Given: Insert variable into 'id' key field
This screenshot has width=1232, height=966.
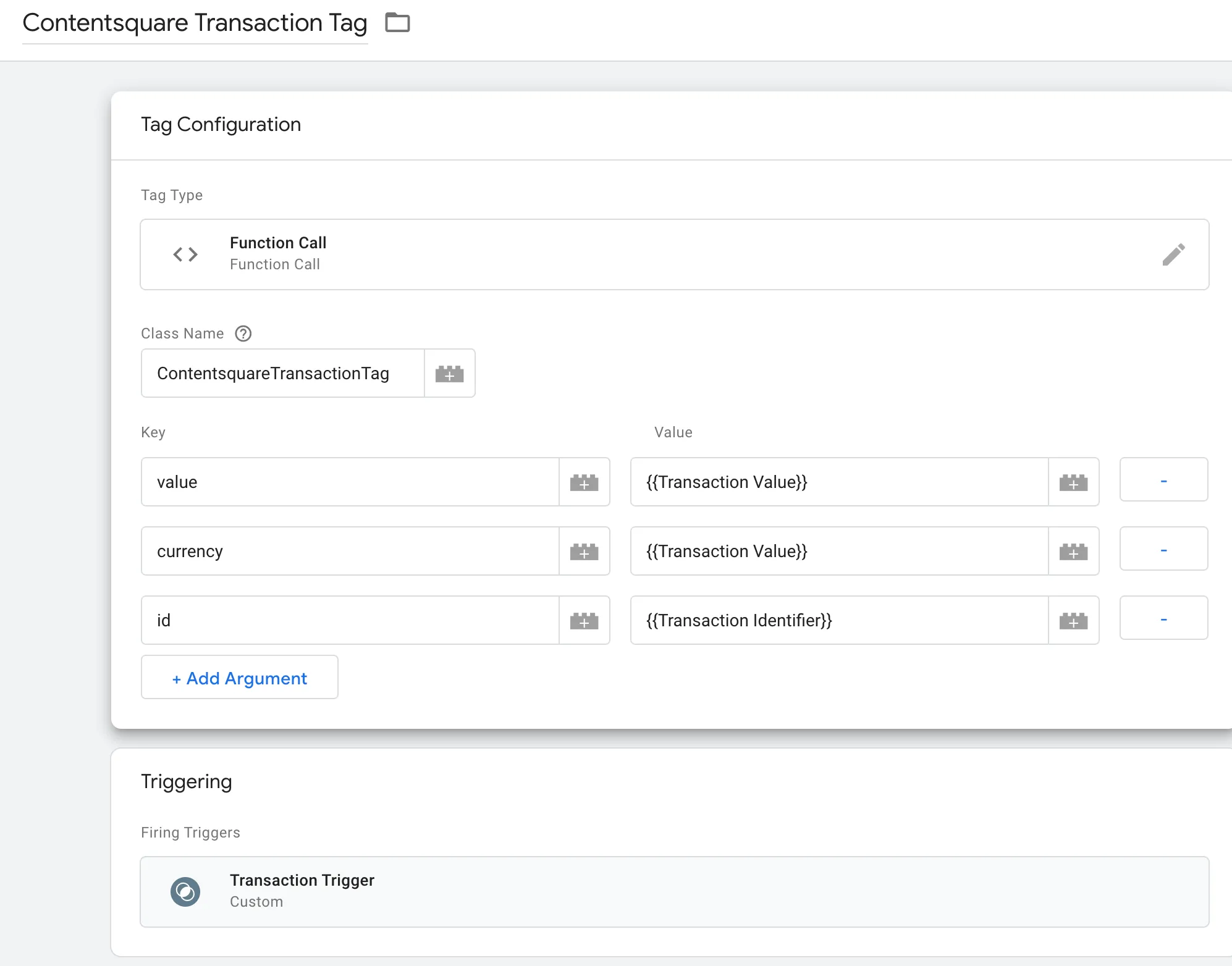Looking at the screenshot, I should (584, 621).
